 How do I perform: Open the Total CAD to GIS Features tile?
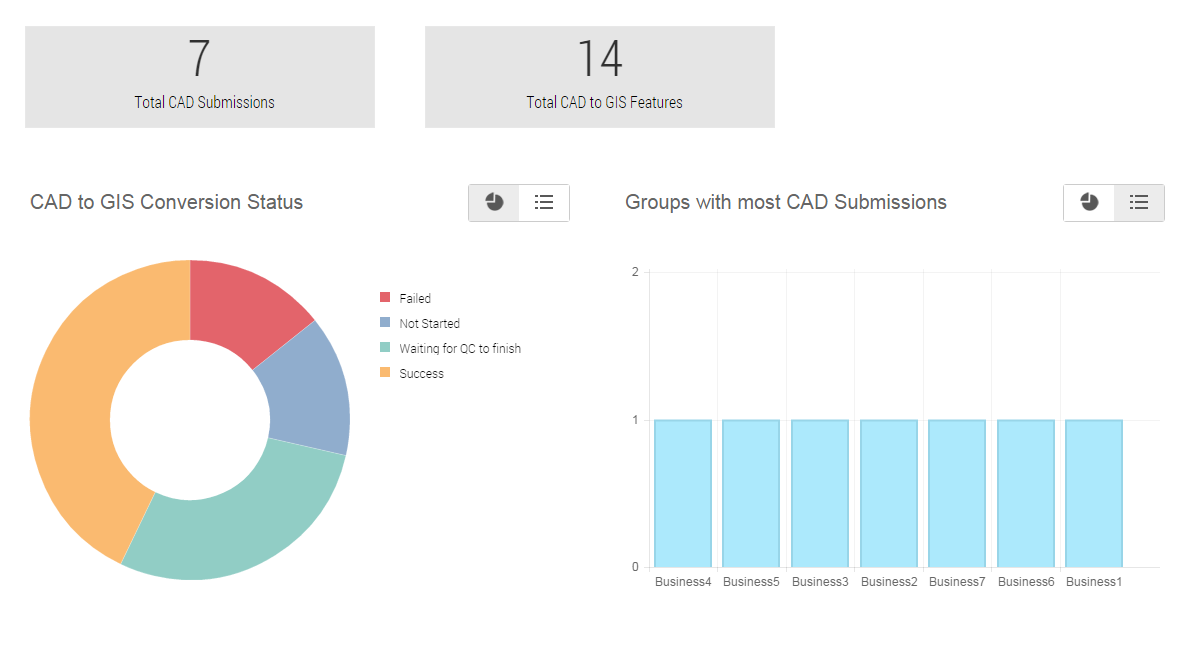(x=600, y=77)
